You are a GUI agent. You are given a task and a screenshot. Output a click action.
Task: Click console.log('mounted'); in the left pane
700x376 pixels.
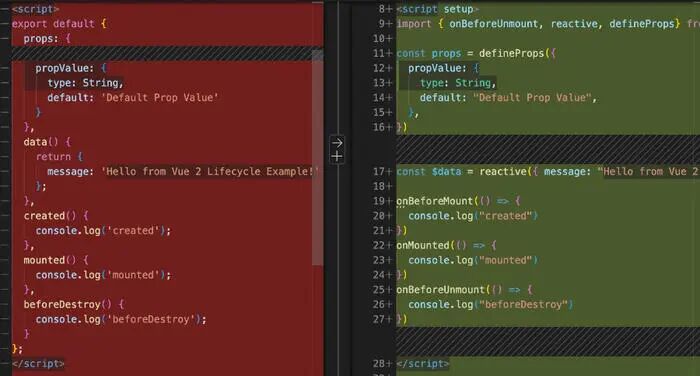tap(103, 274)
